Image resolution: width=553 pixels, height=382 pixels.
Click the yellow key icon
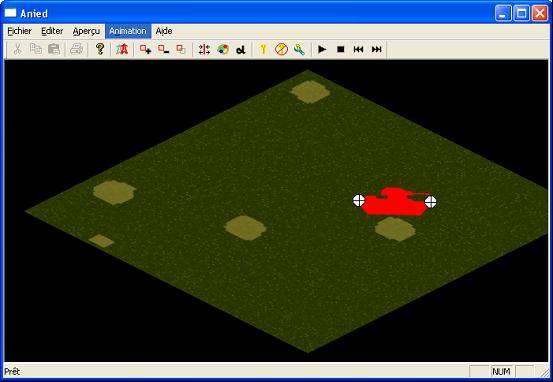263,49
